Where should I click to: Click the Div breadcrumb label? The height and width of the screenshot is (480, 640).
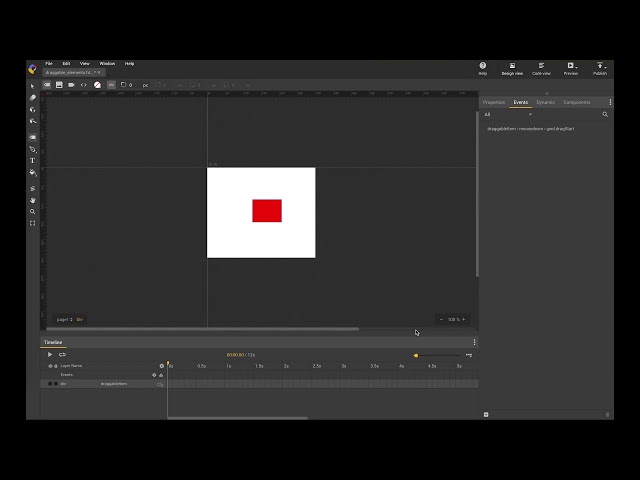[80, 319]
